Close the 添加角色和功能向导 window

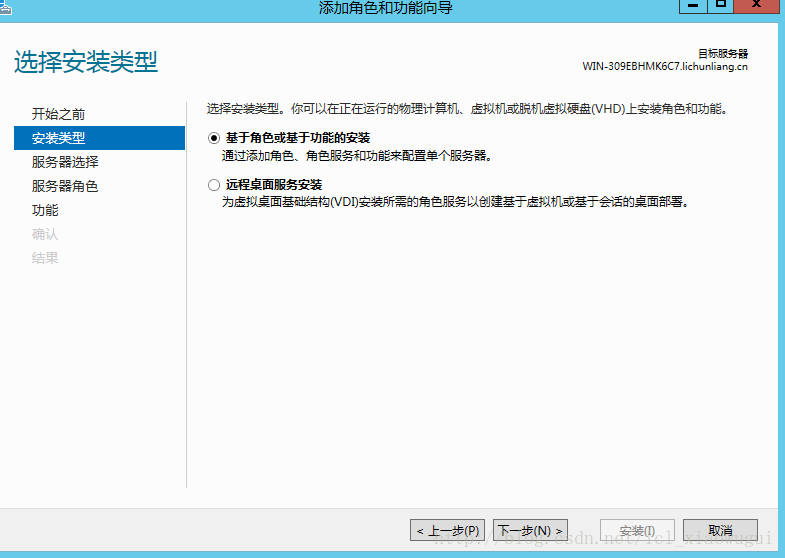click(756, 6)
